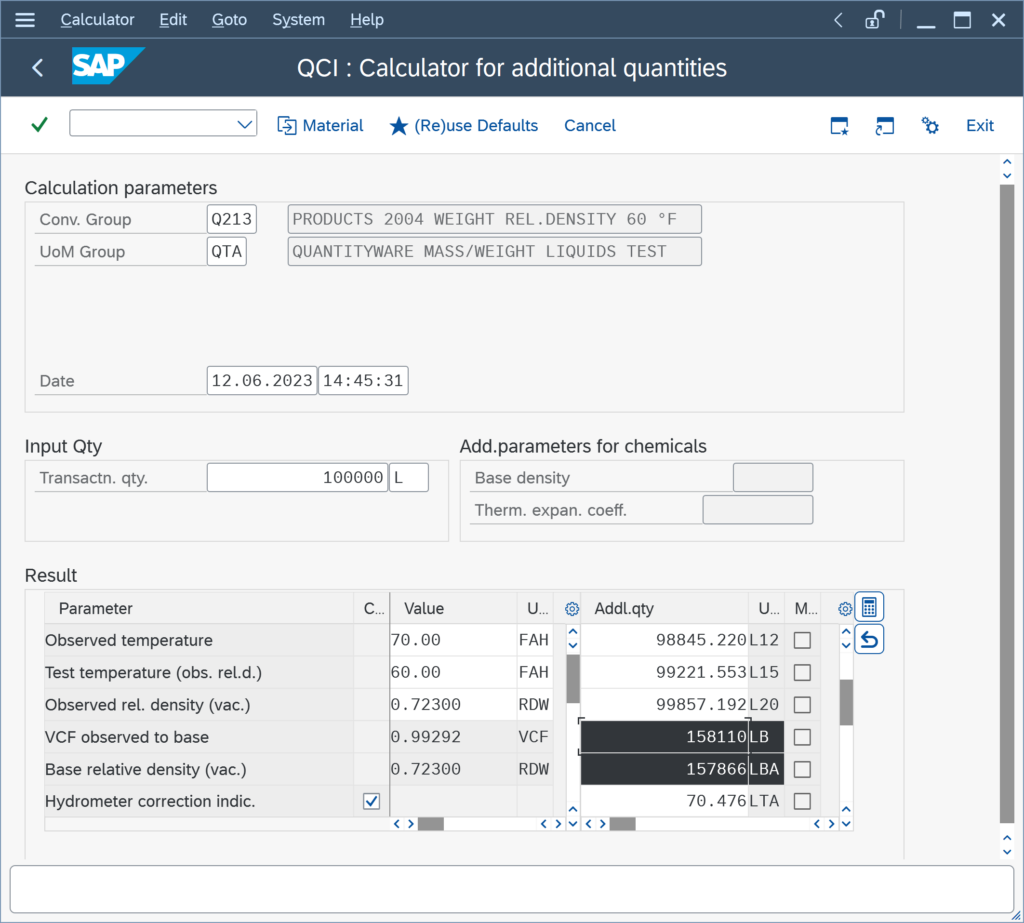Check the LB row checkbox

click(x=802, y=737)
